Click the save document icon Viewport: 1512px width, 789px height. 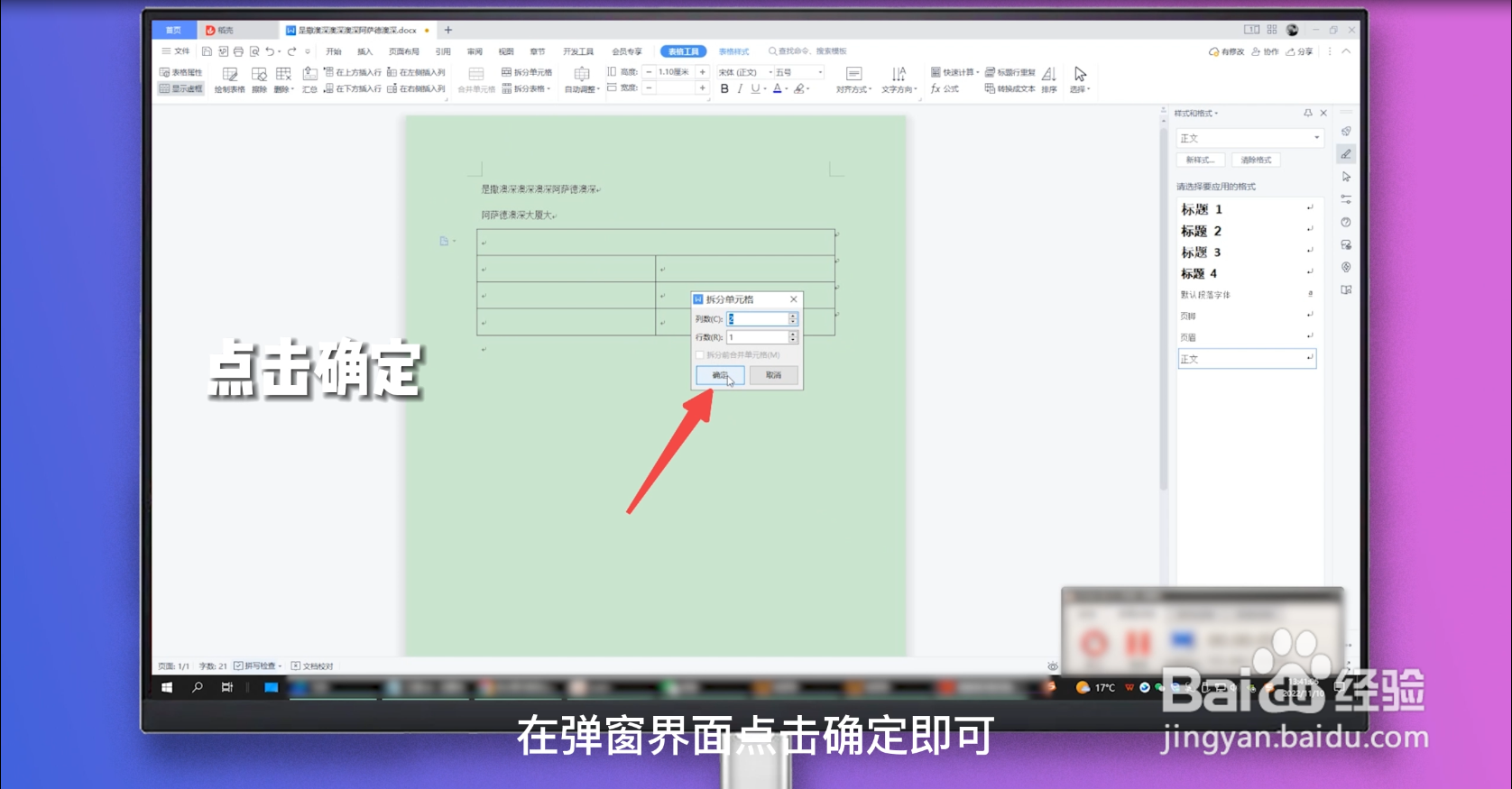[x=207, y=51]
